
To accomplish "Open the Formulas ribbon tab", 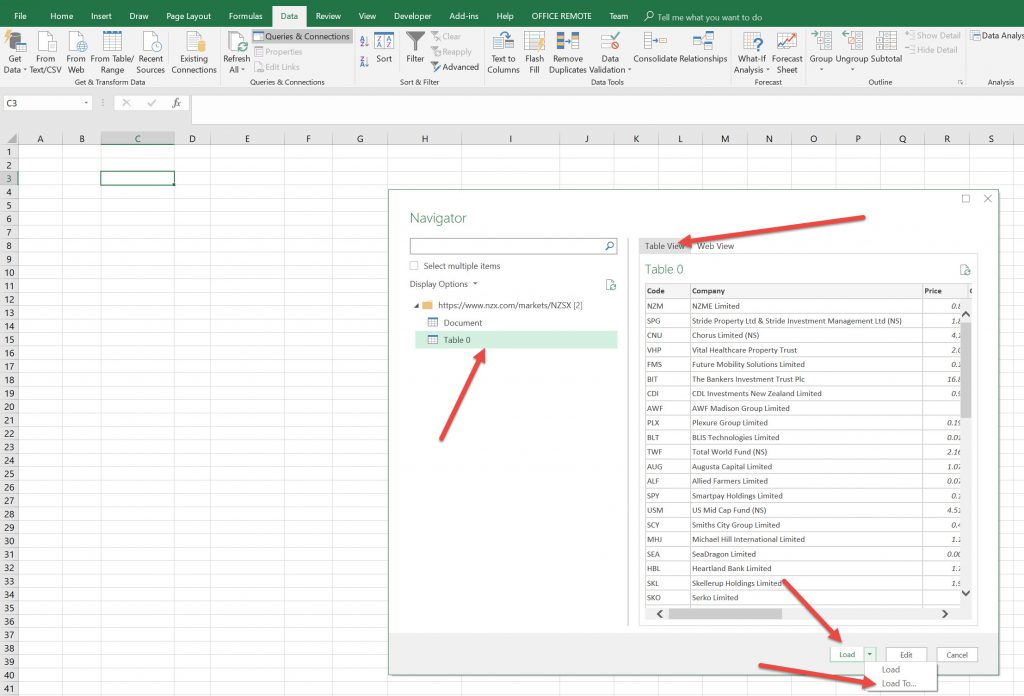I will [x=245, y=16].
